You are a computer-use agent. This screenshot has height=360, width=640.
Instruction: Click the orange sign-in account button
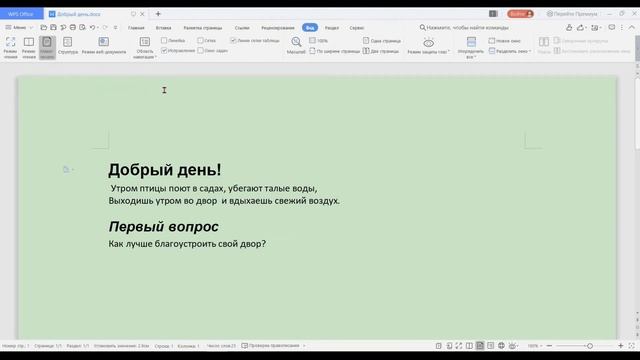click(520, 14)
